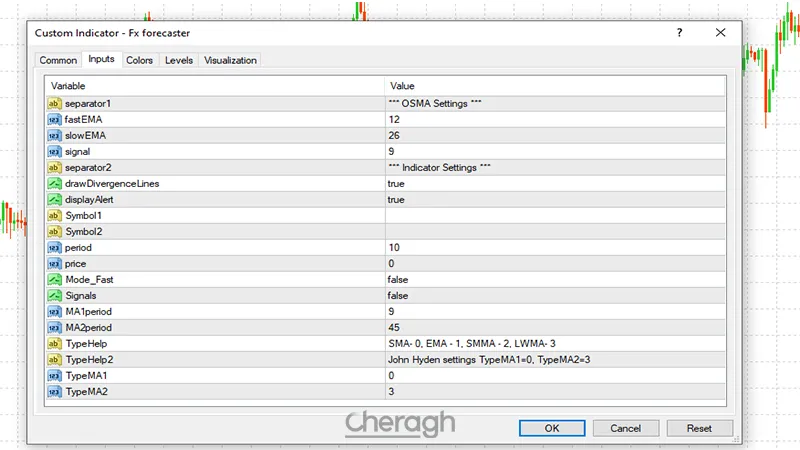Click the string icon beside separator1
The width and height of the screenshot is (800, 450).
pos(54,103)
